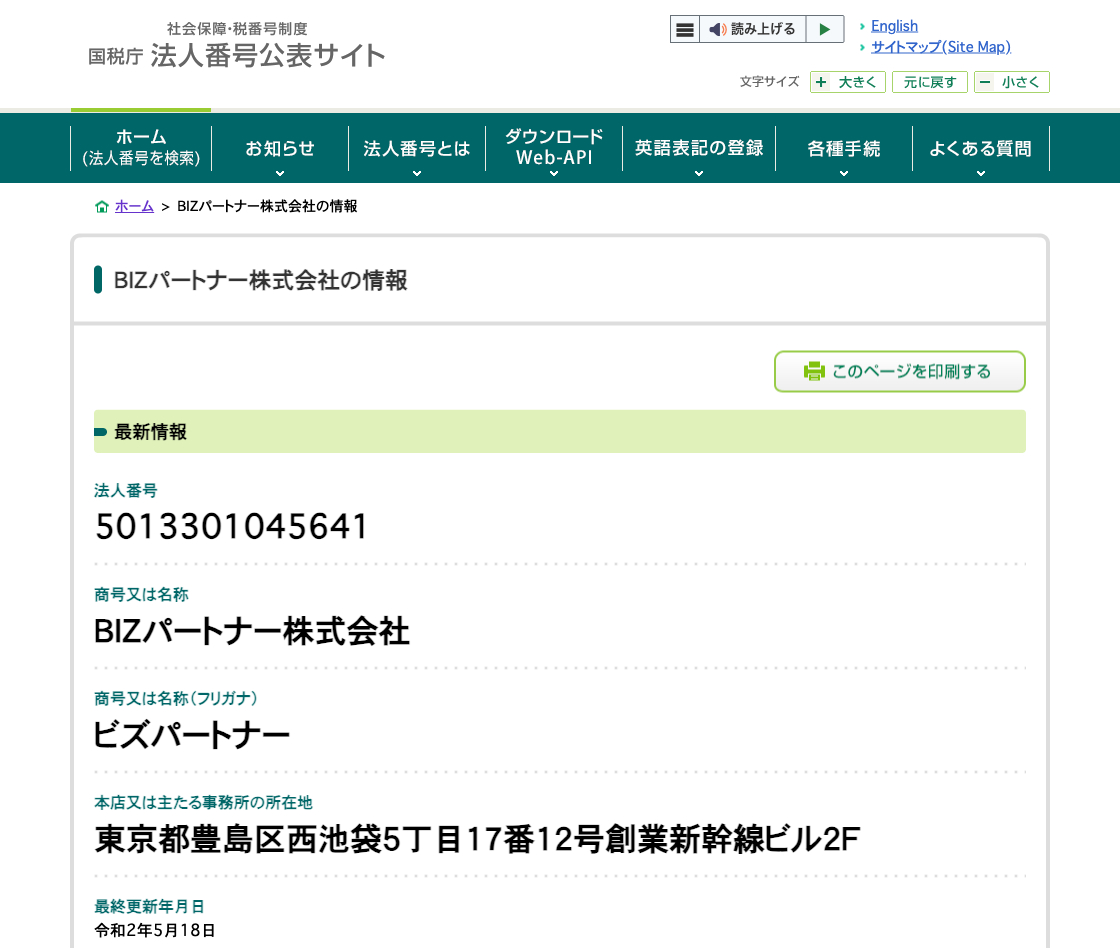Click the home icon in breadcrumb

(x=102, y=206)
